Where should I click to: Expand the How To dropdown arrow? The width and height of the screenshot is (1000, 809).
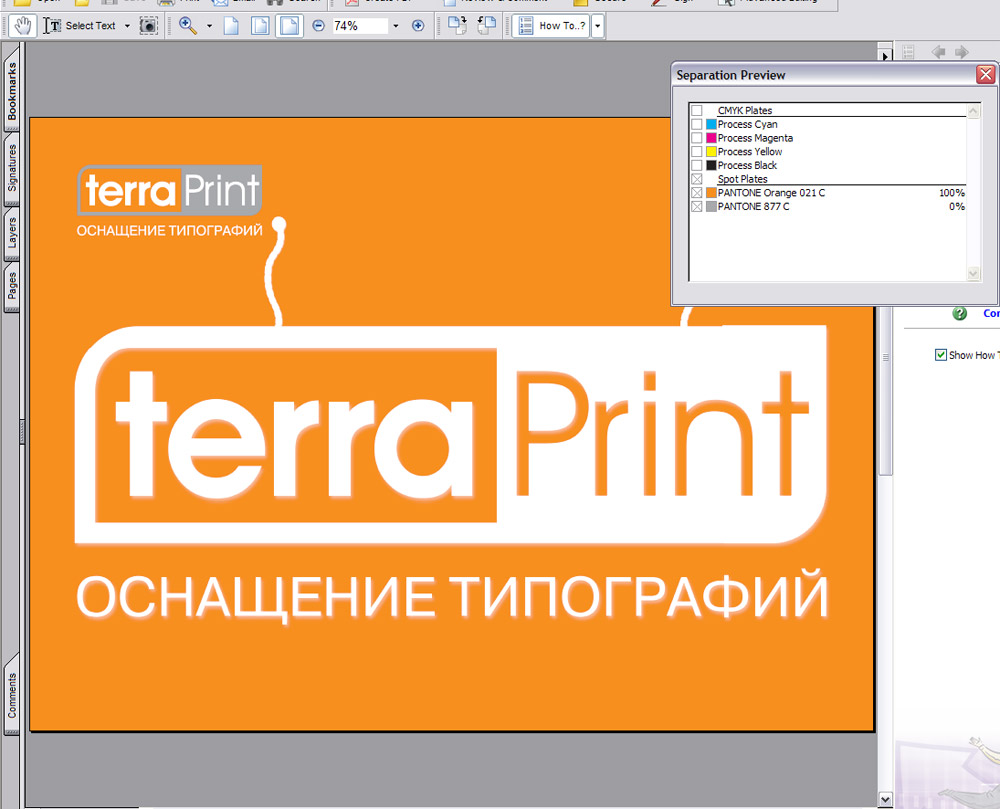(x=598, y=26)
